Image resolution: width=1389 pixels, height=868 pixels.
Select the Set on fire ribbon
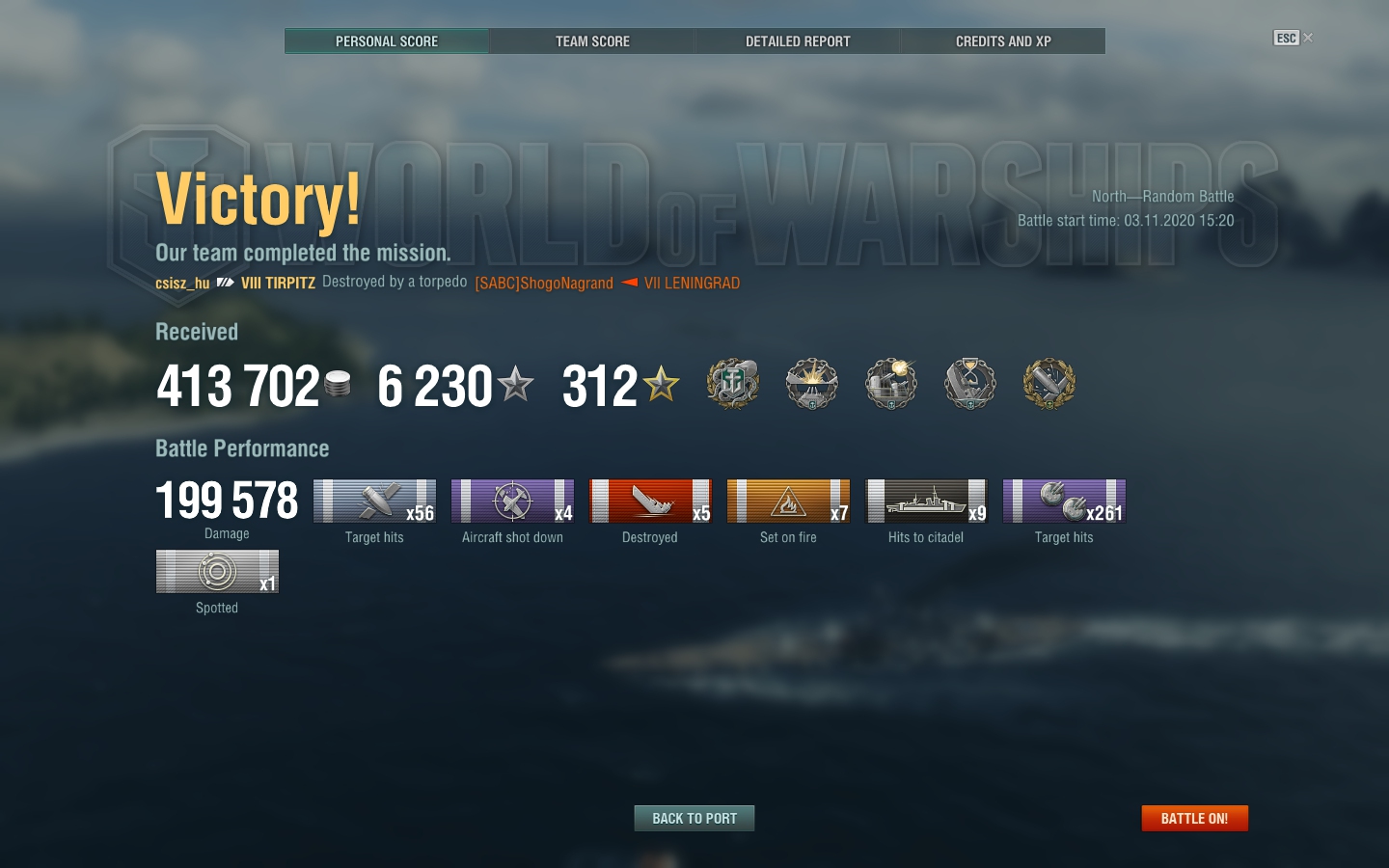pos(788,502)
